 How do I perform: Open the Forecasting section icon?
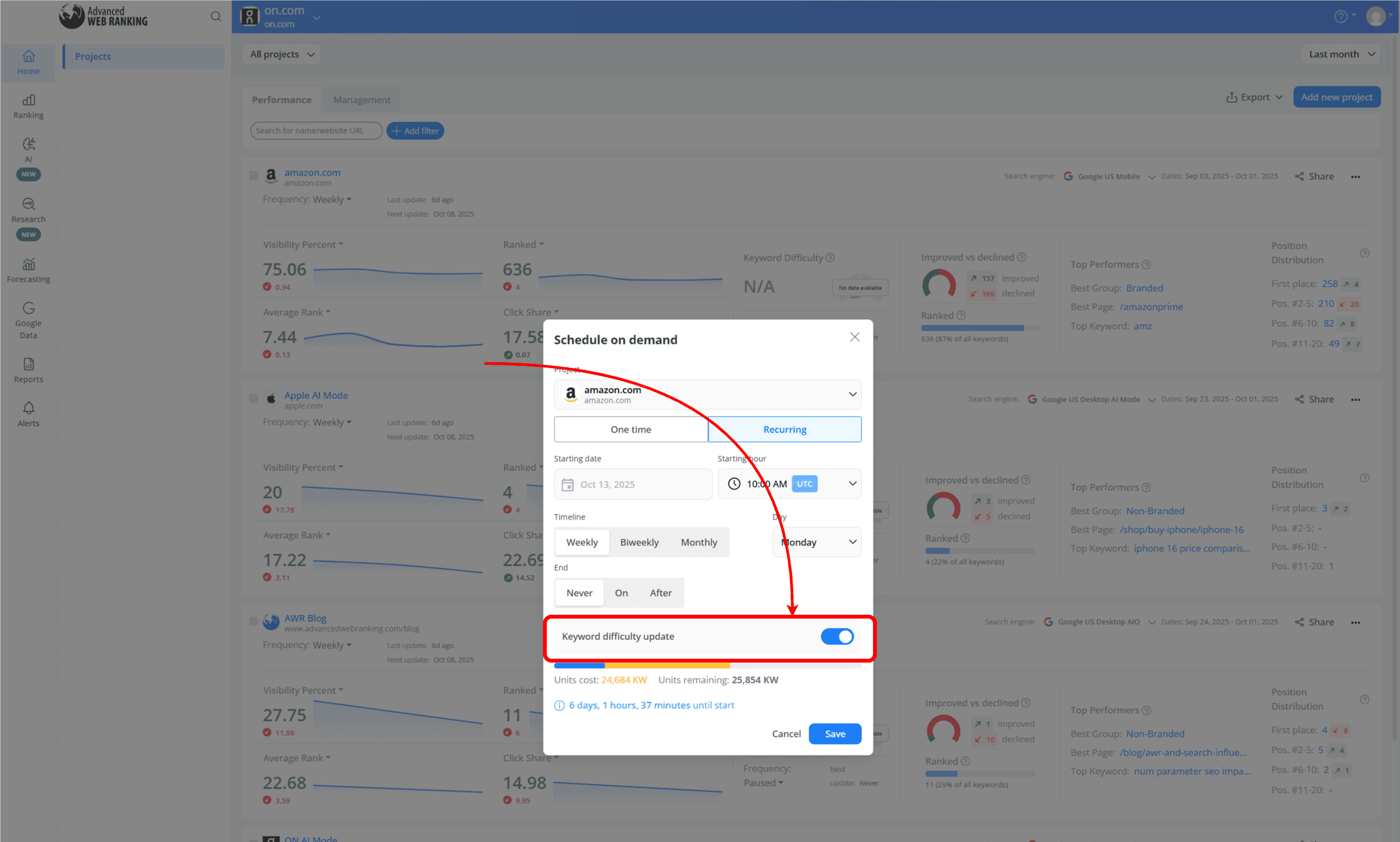click(29, 264)
